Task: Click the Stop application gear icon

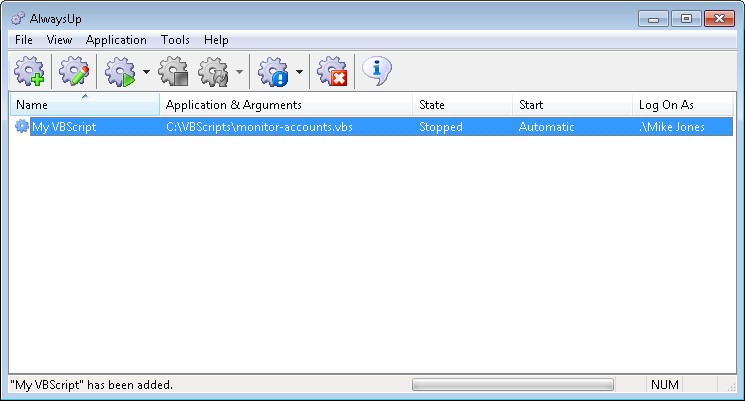Action: [173, 72]
